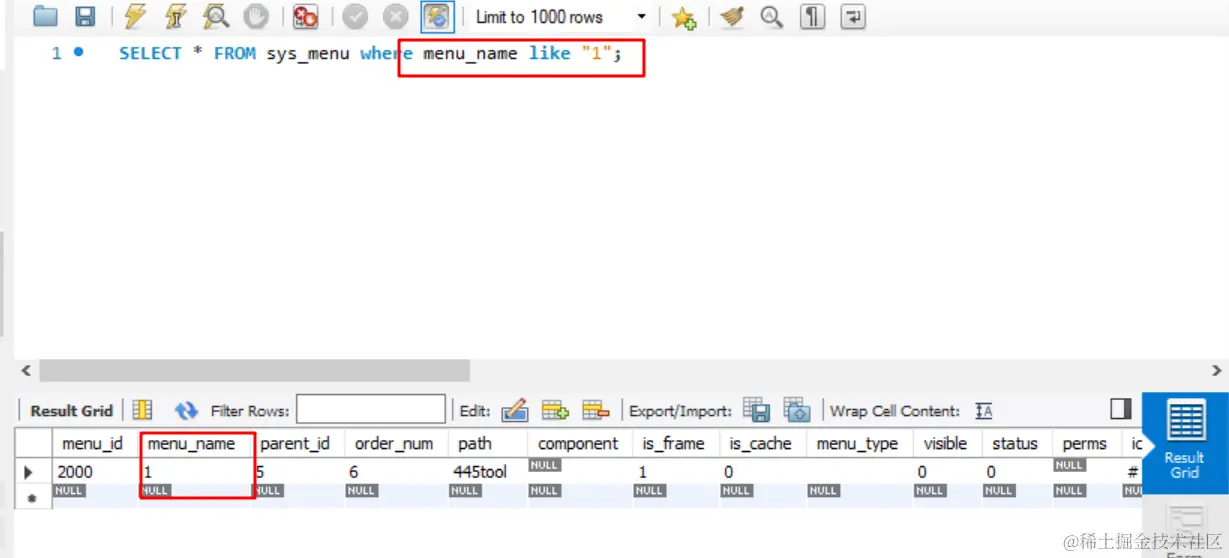Rollback the transaction X icon
This screenshot has height=558, width=1229.
[396, 16]
